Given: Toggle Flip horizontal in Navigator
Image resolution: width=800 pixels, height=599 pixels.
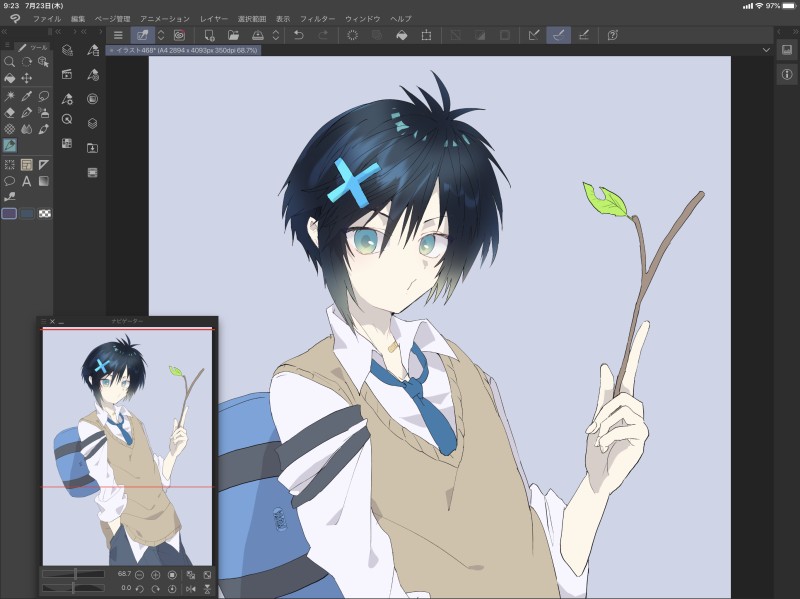Looking at the screenshot, I should (191, 589).
